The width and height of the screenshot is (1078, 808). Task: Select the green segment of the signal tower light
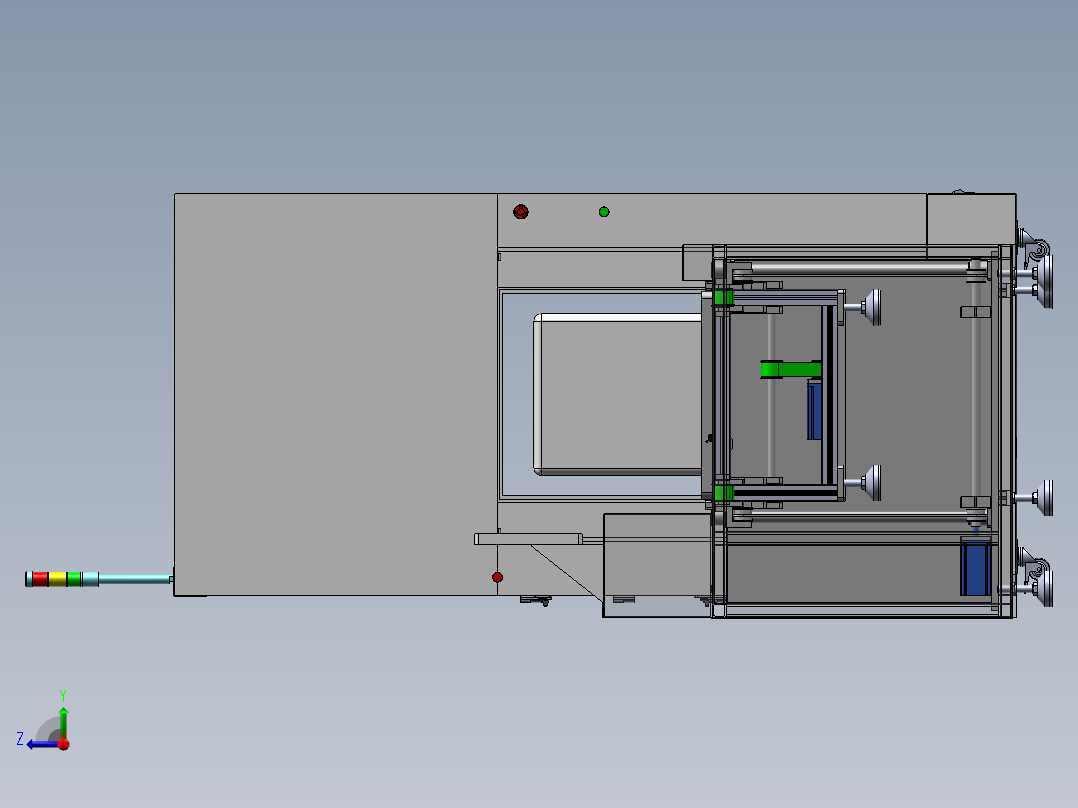74,579
